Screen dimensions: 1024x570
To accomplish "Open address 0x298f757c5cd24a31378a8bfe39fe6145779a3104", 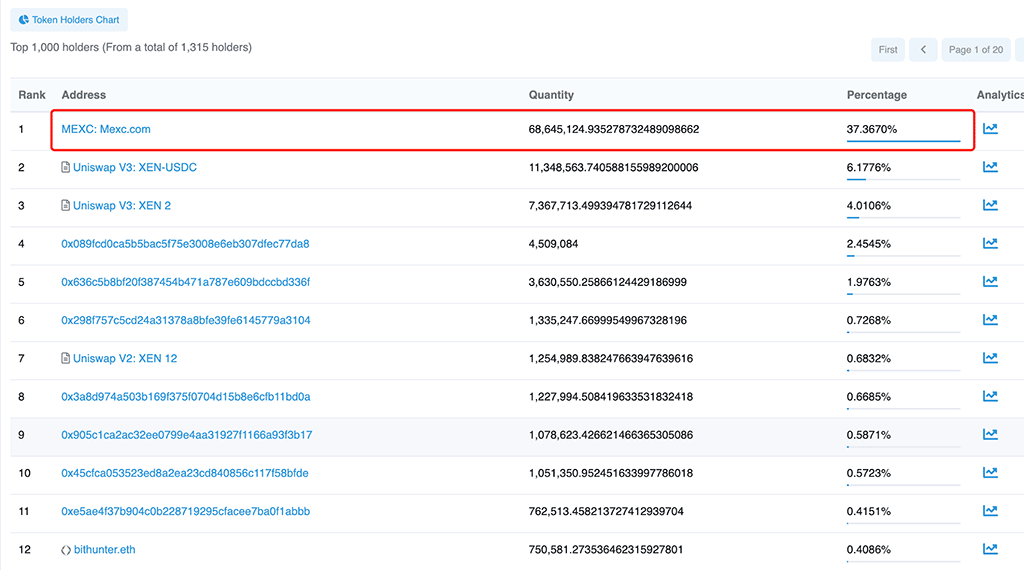I will point(186,320).
